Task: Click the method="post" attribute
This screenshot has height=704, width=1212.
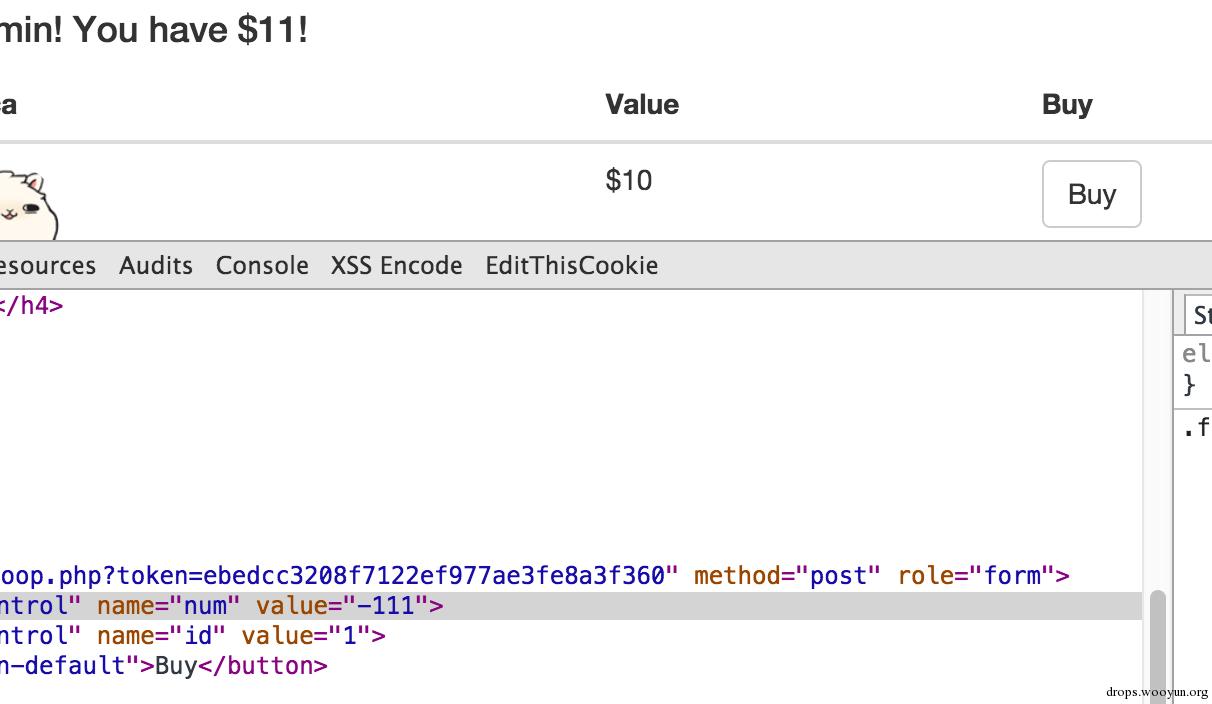Action: pyautogui.click(x=787, y=576)
